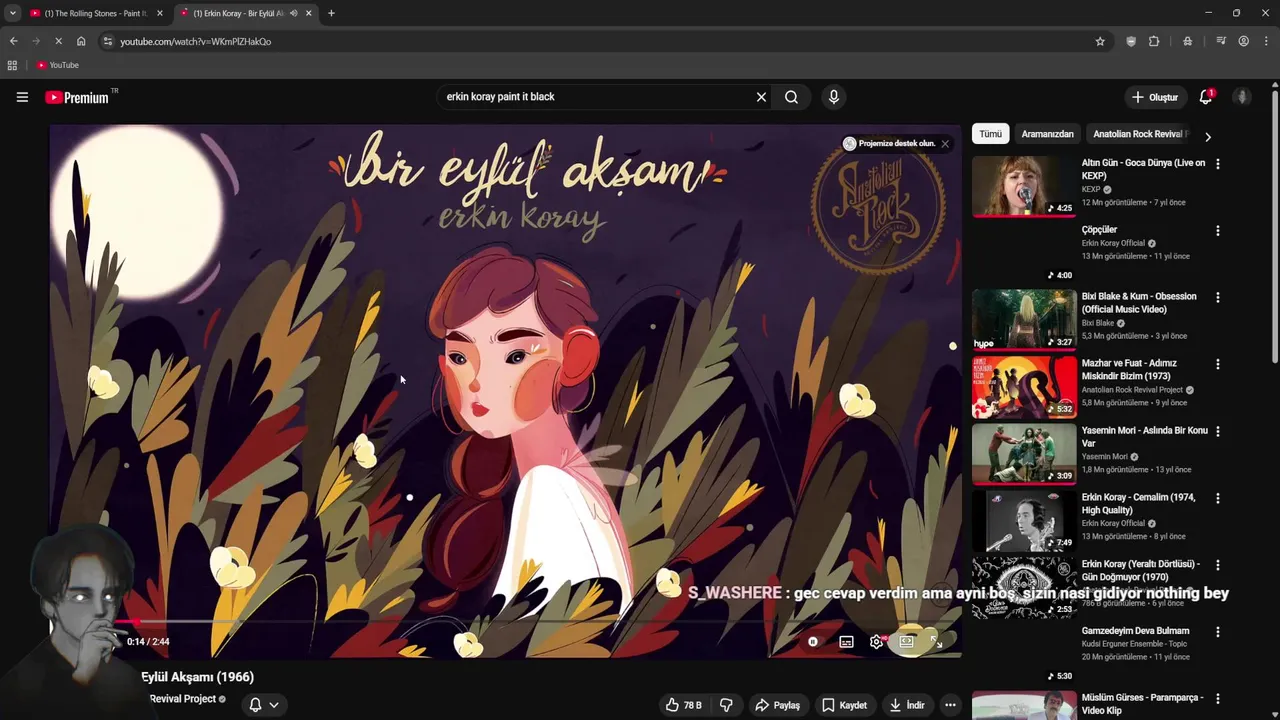Go back with browser back arrow

point(13,41)
